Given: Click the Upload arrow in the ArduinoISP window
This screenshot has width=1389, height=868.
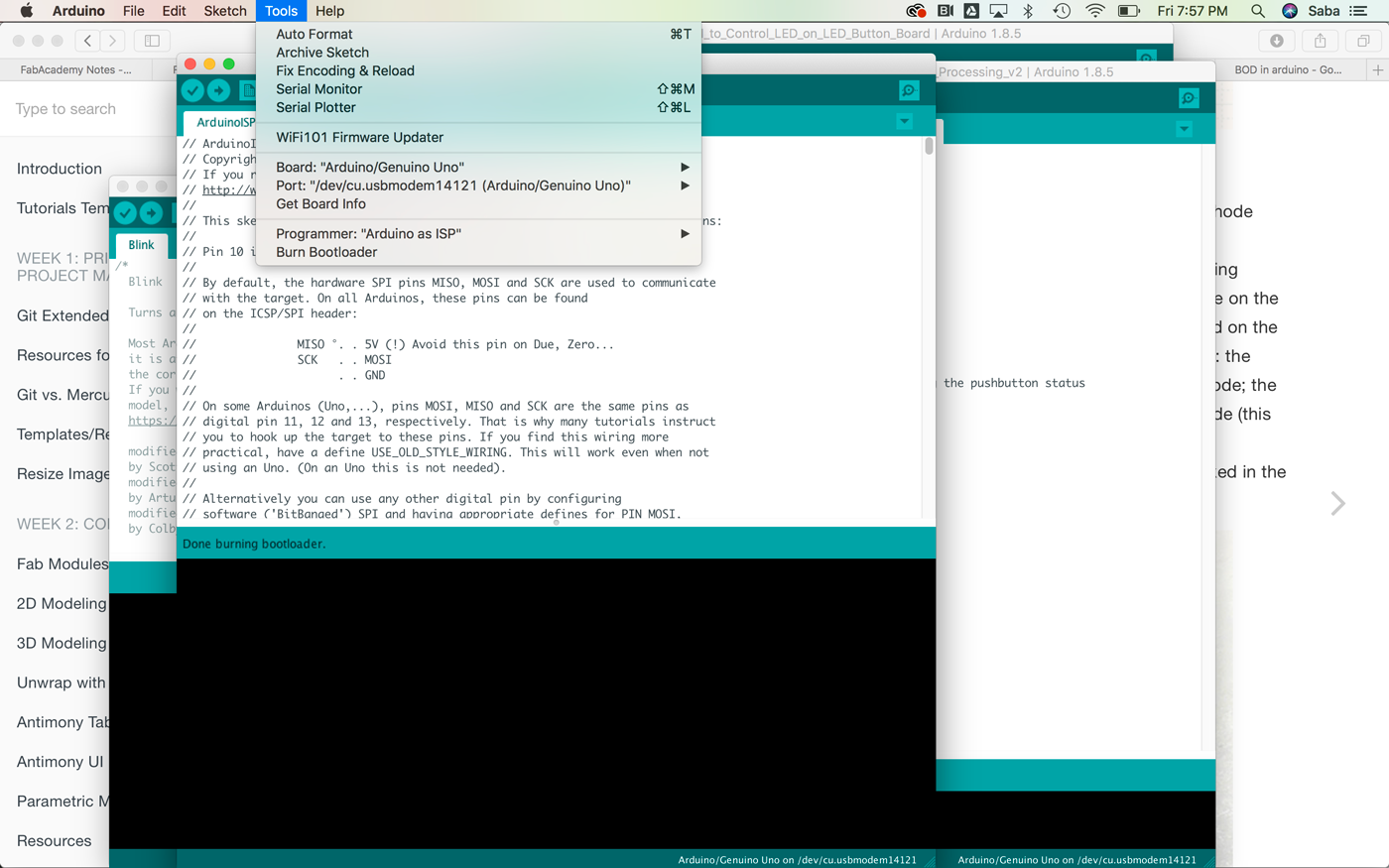Looking at the screenshot, I should pos(219,90).
